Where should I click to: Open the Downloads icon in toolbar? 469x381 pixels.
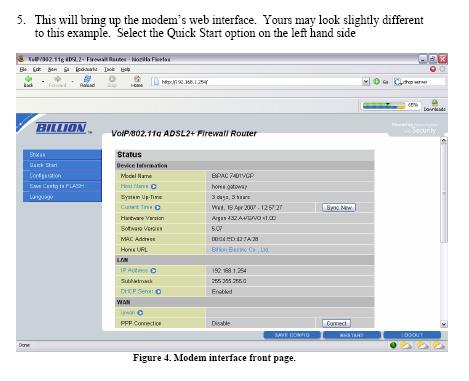(435, 103)
